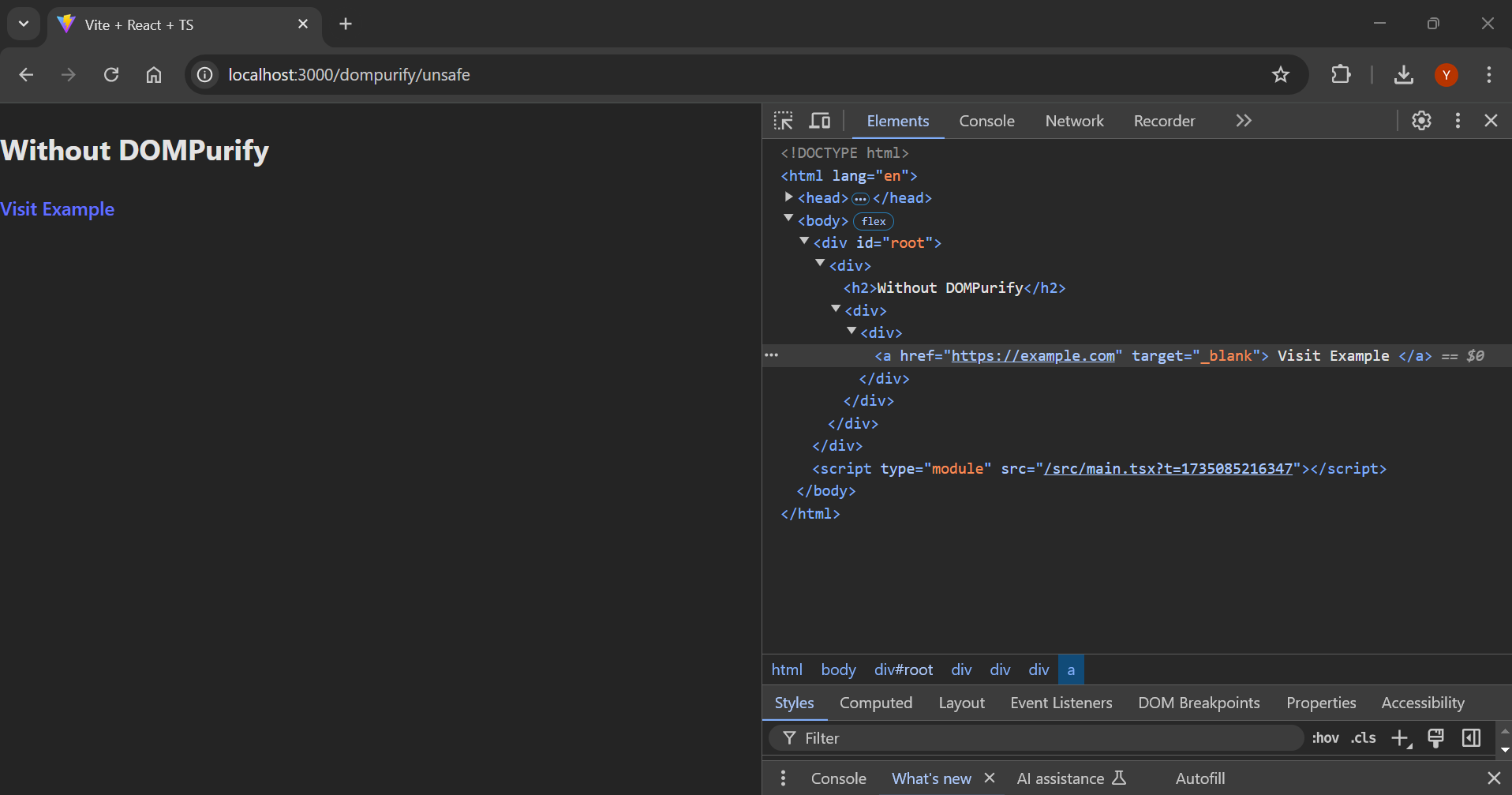This screenshot has width=1512, height=795.
Task: Click the Visit Example link
Action: (57, 208)
